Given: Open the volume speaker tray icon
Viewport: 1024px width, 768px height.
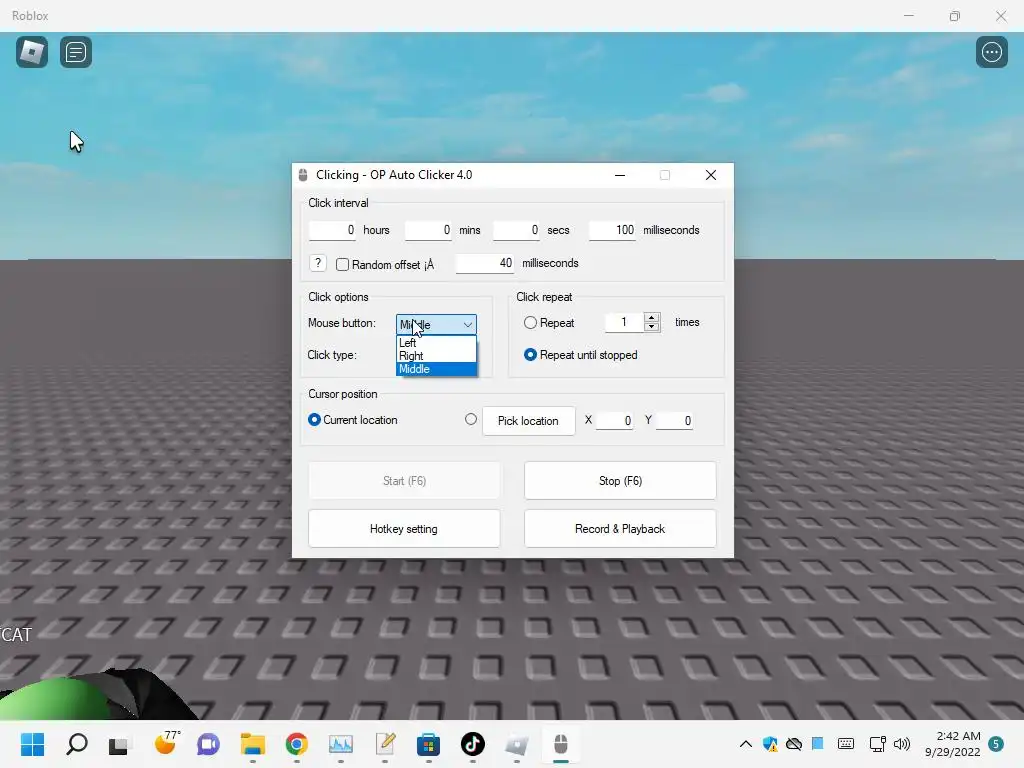Looking at the screenshot, I should coord(902,744).
